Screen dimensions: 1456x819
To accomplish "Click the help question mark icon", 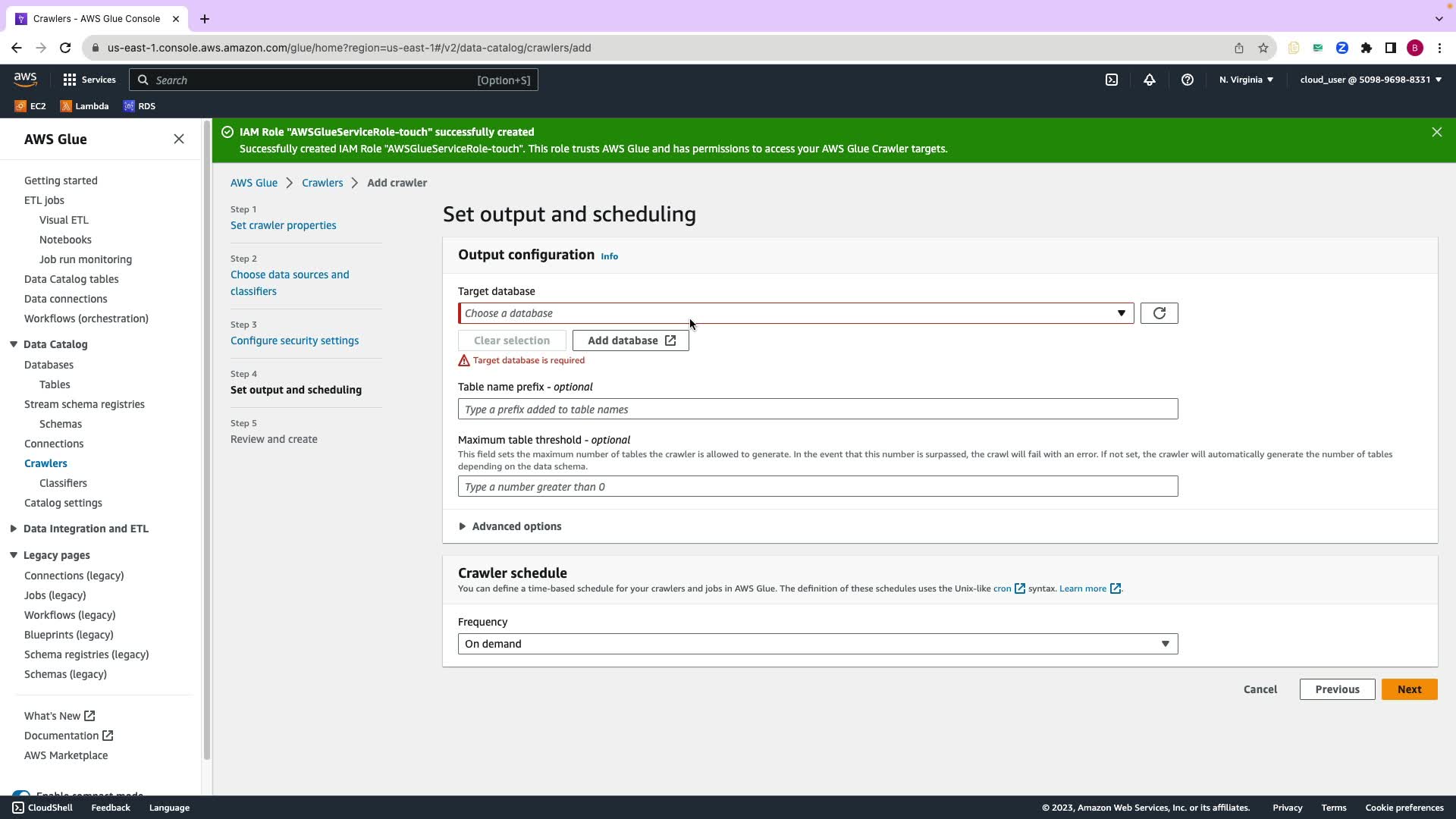I will pos(1187,80).
